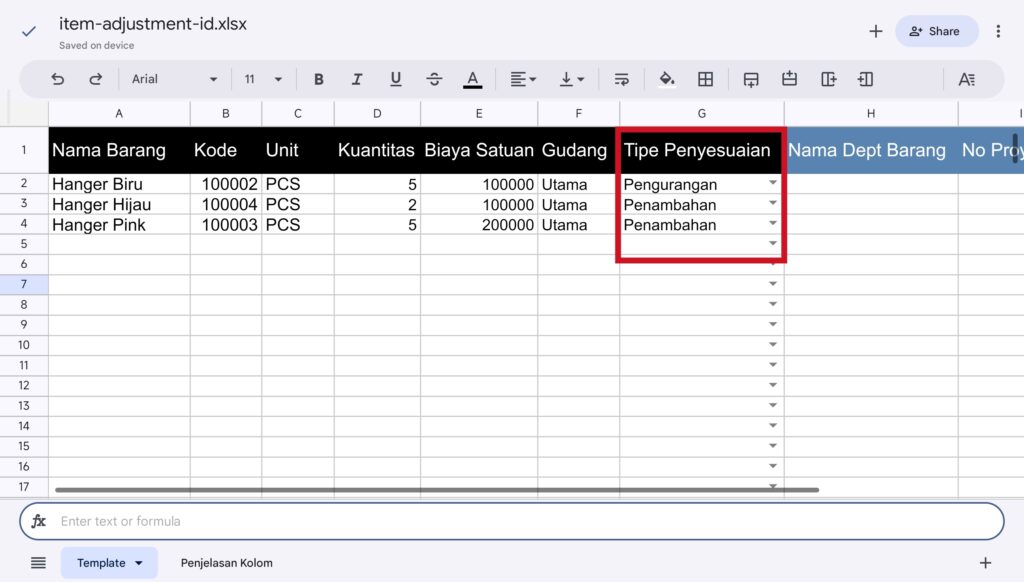Select PCS cell in Hanger Biru row
This screenshot has width=1024, height=582.
[297, 184]
